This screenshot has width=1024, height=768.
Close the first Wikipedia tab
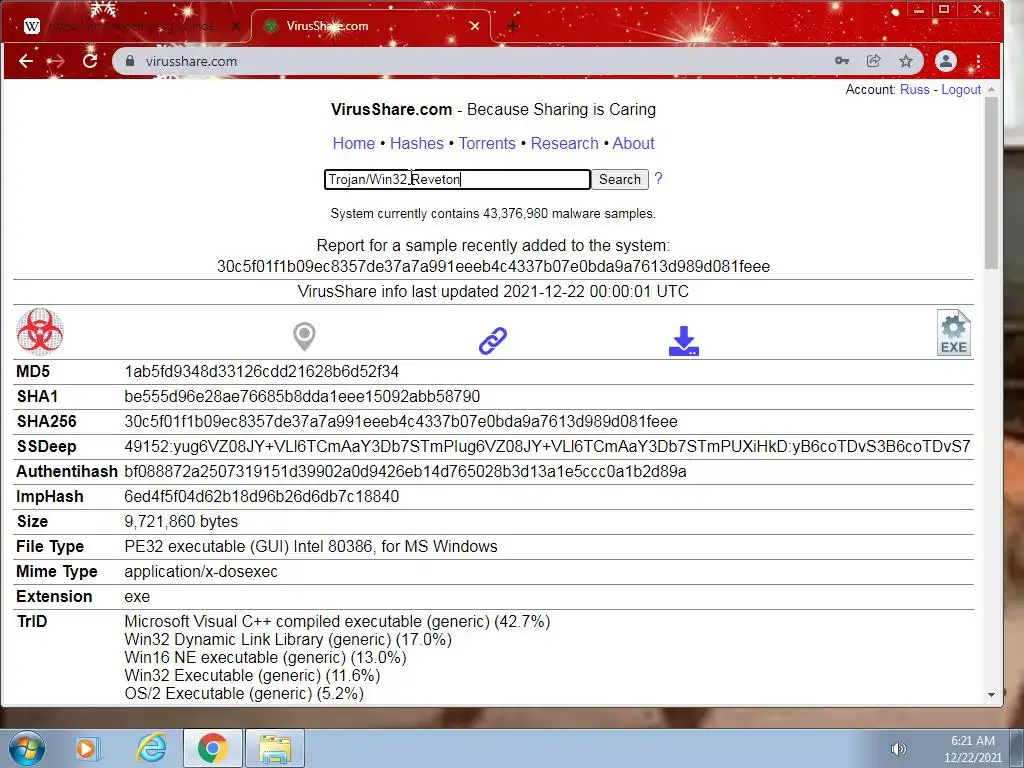(x=236, y=26)
